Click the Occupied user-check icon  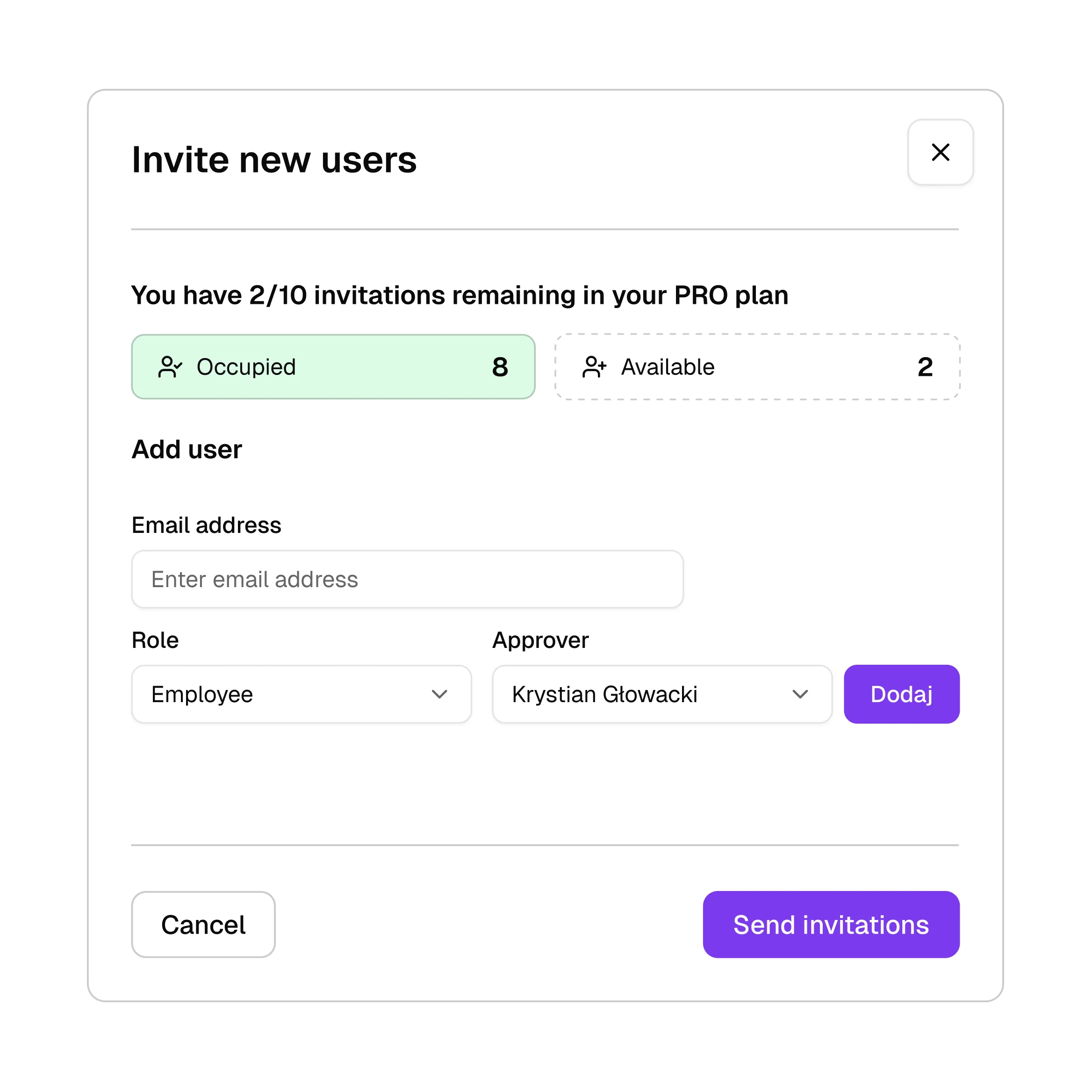pos(170,367)
